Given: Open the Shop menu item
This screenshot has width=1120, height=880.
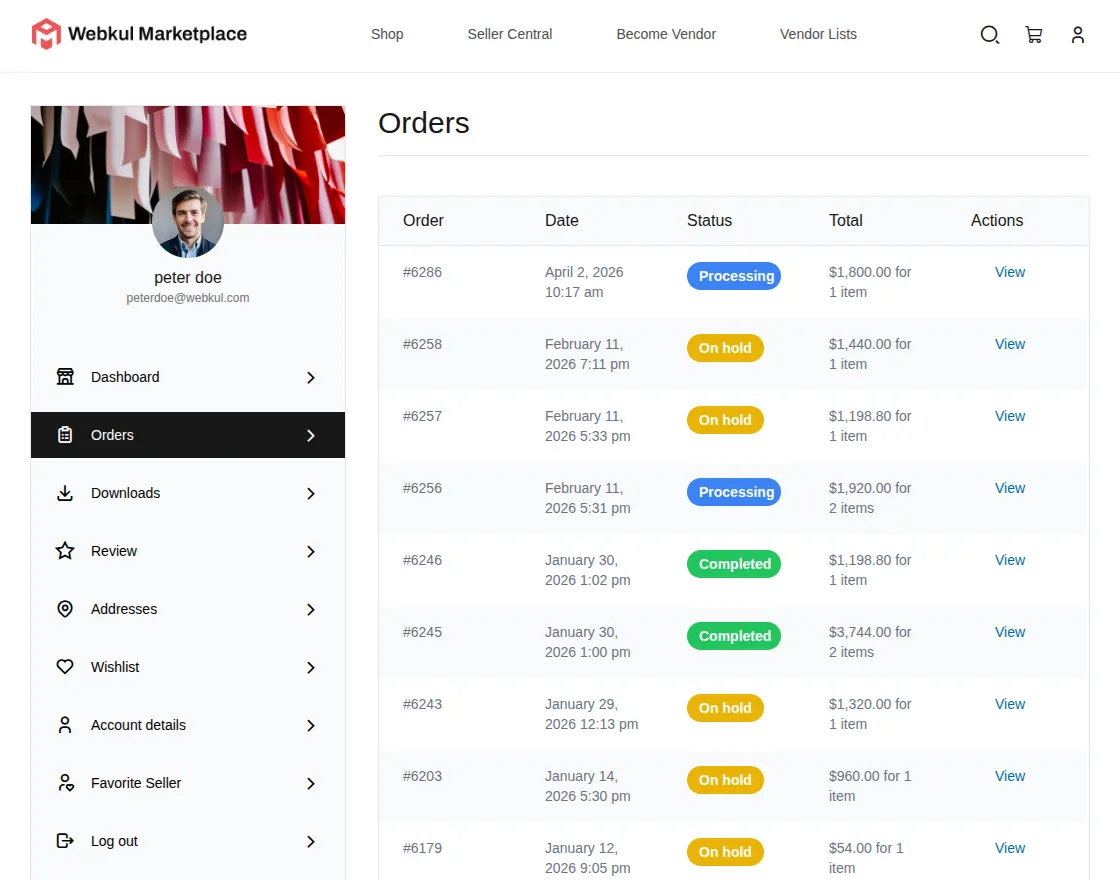Looking at the screenshot, I should point(387,34).
